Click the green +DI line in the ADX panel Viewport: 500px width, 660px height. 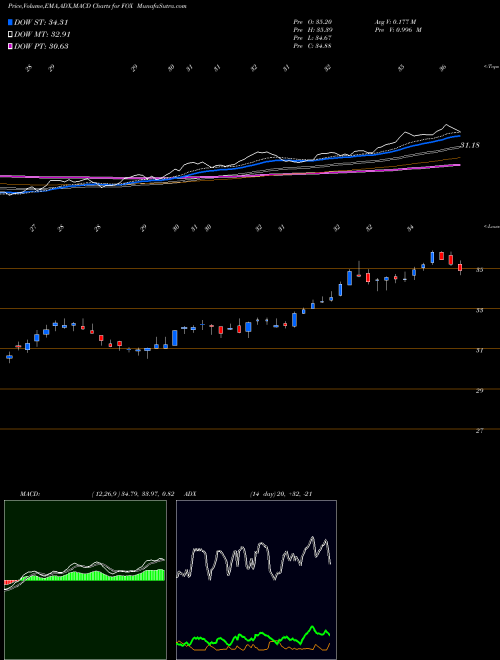tap(312, 628)
